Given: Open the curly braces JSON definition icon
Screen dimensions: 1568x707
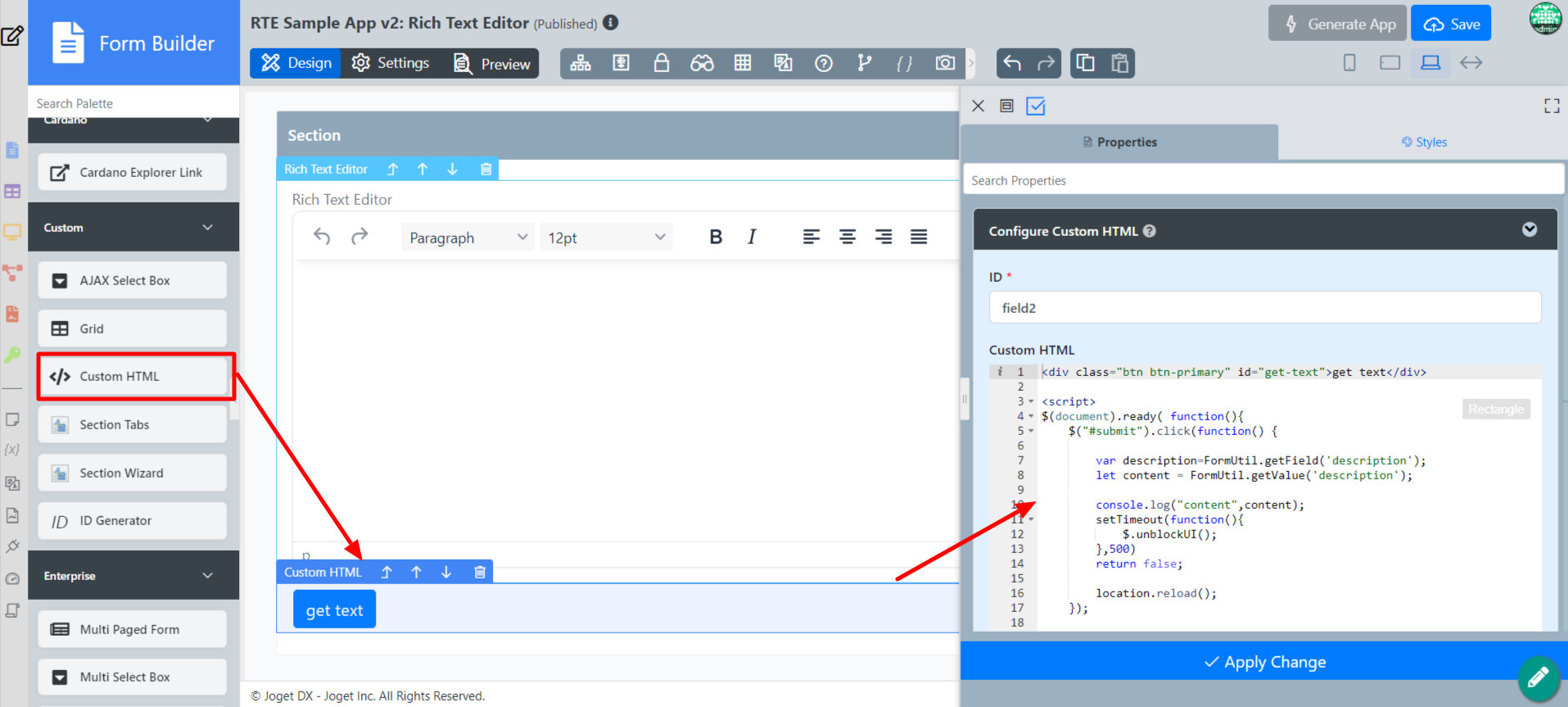Looking at the screenshot, I should 904,63.
